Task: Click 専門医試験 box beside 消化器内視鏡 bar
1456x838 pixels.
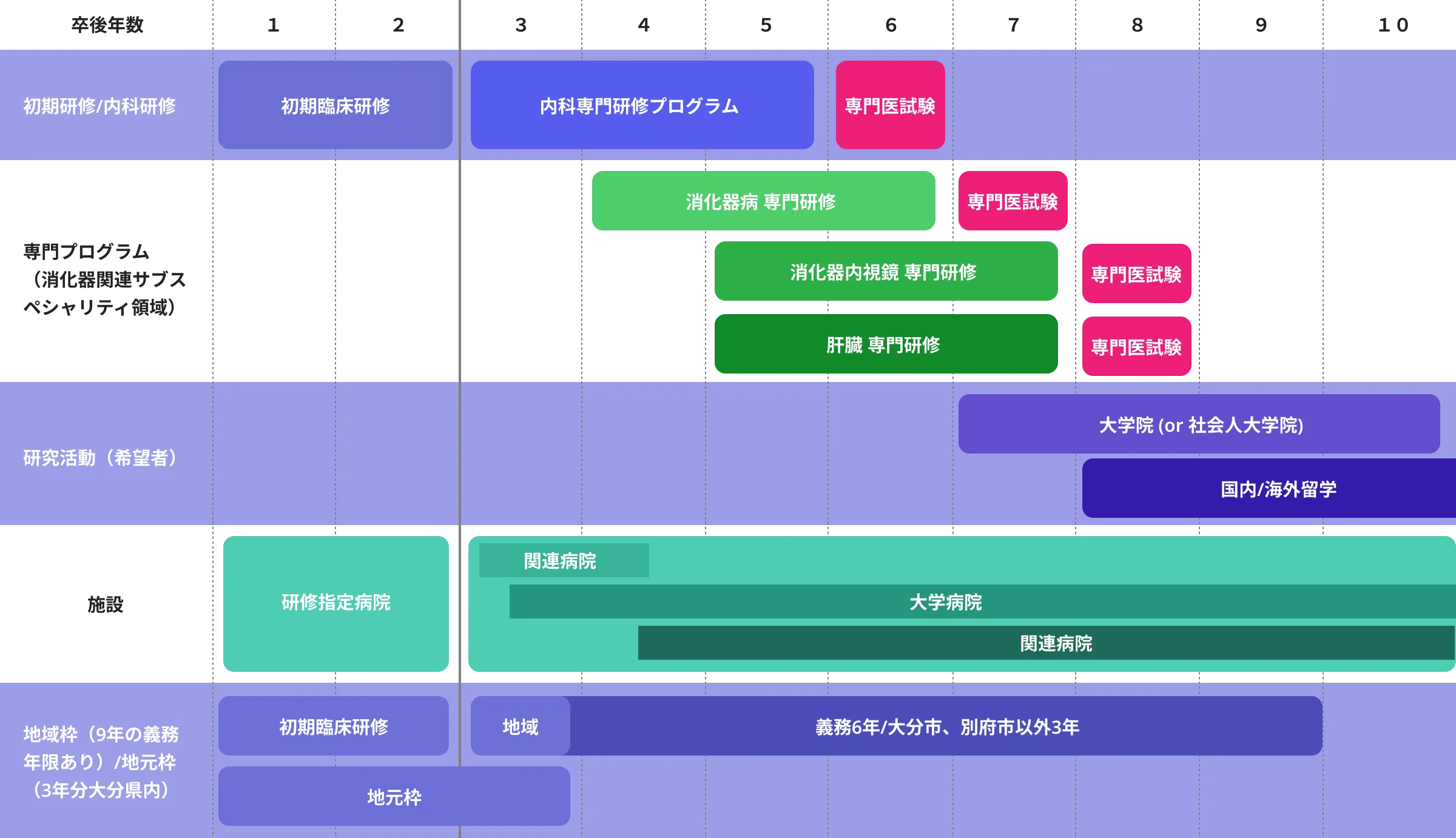Action: point(1136,274)
